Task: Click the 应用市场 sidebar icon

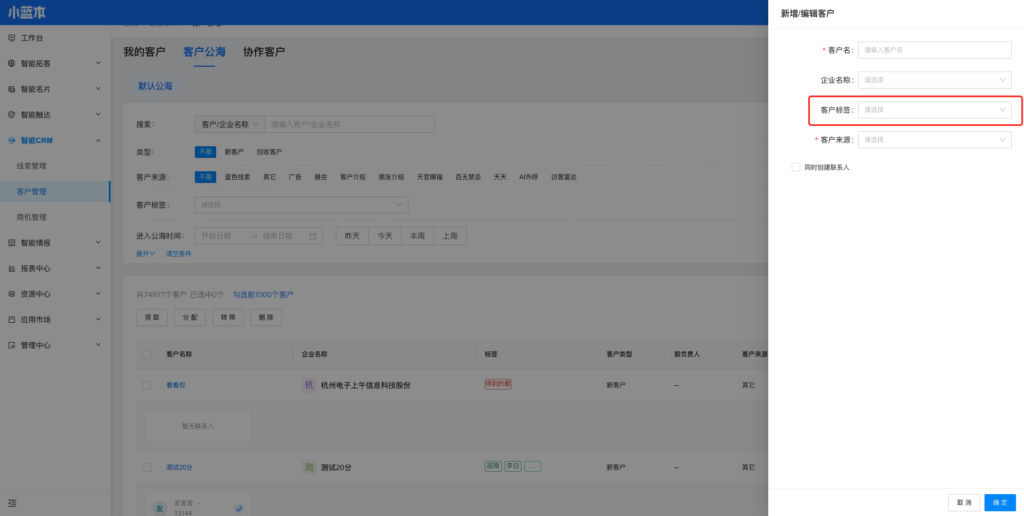Action: pyautogui.click(x=12, y=320)
